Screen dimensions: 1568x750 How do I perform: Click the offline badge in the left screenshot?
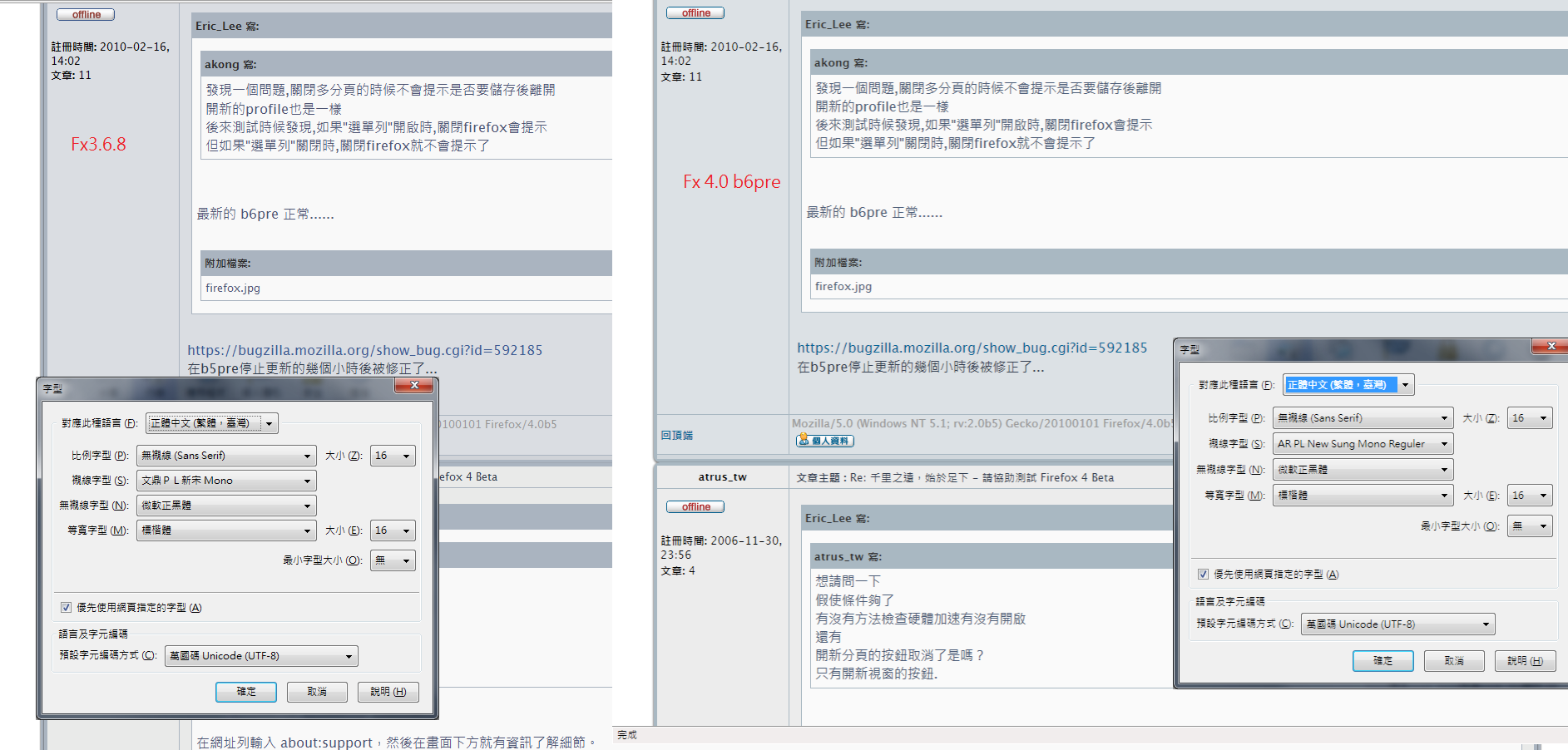[86, 15]
